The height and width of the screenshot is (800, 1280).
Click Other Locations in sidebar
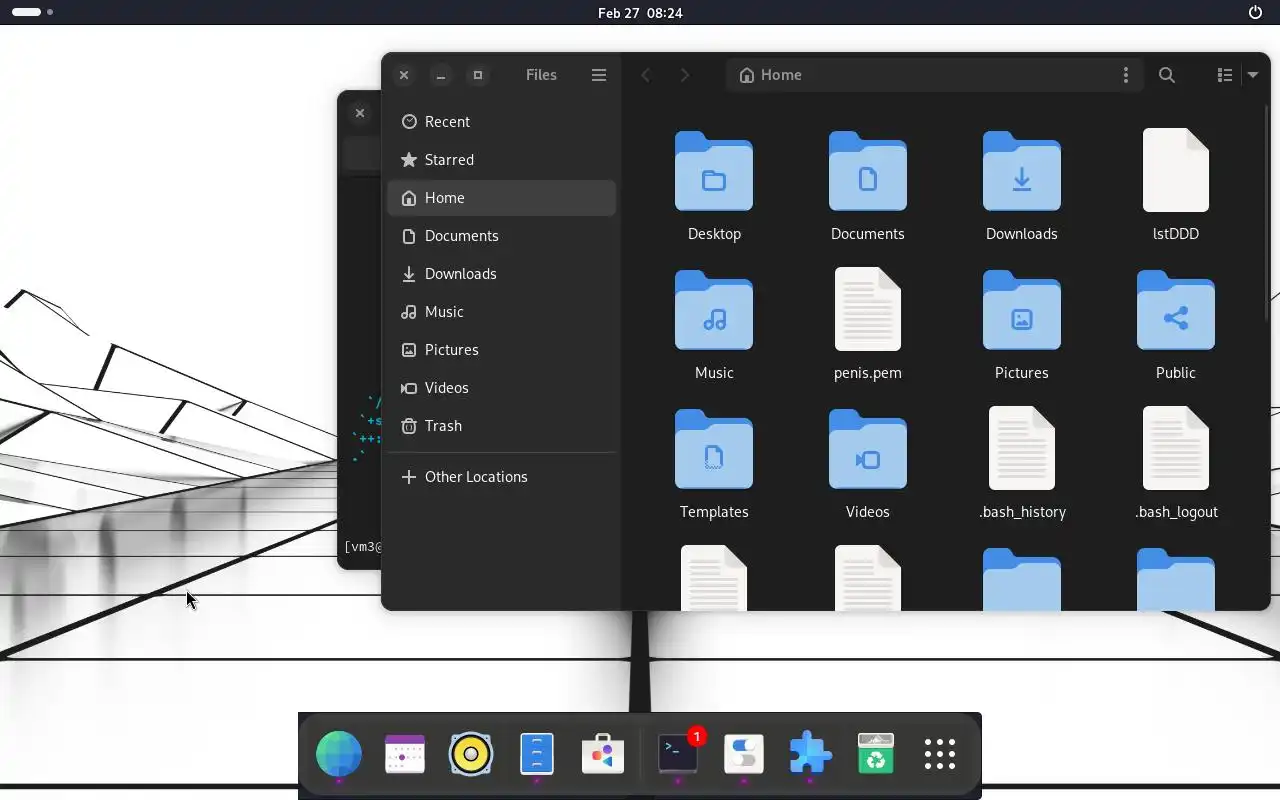[501, 477]
